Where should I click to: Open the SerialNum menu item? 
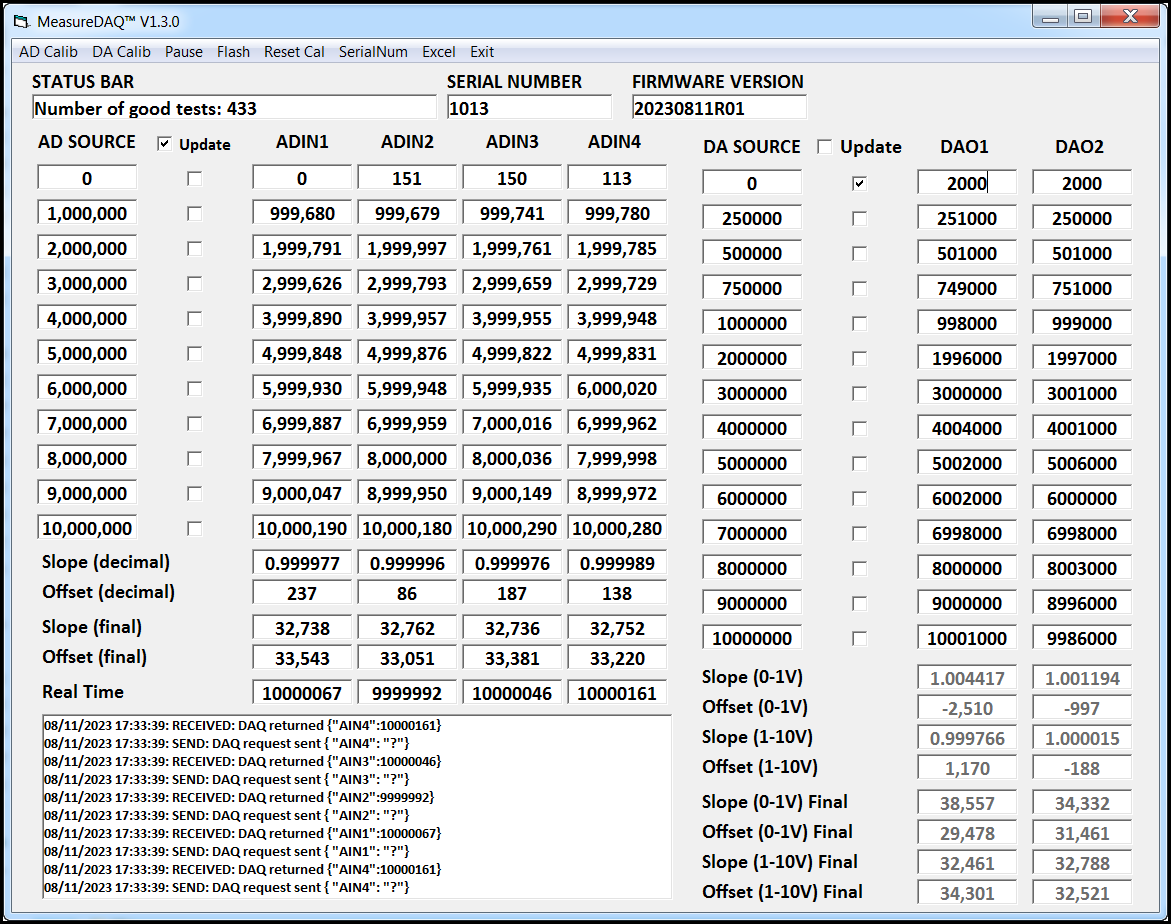tap(373, 52)
